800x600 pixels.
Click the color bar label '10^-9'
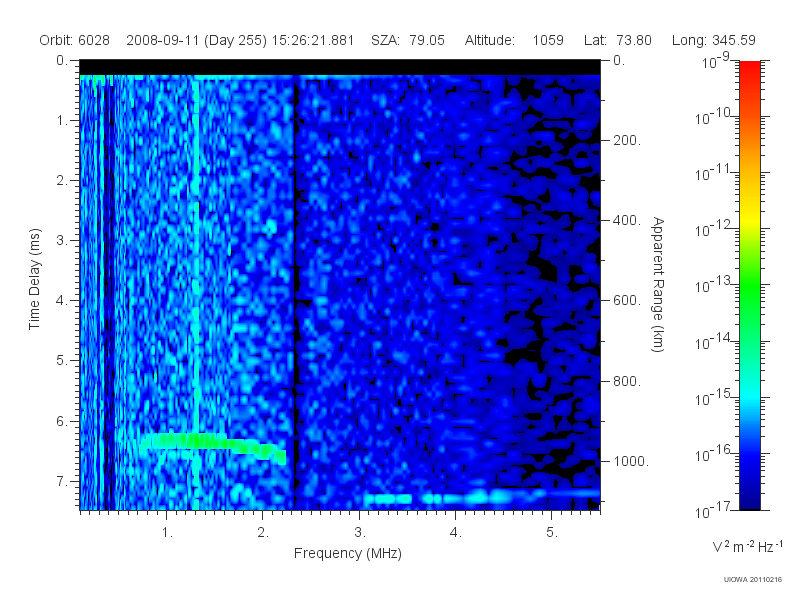click(716, 61)
